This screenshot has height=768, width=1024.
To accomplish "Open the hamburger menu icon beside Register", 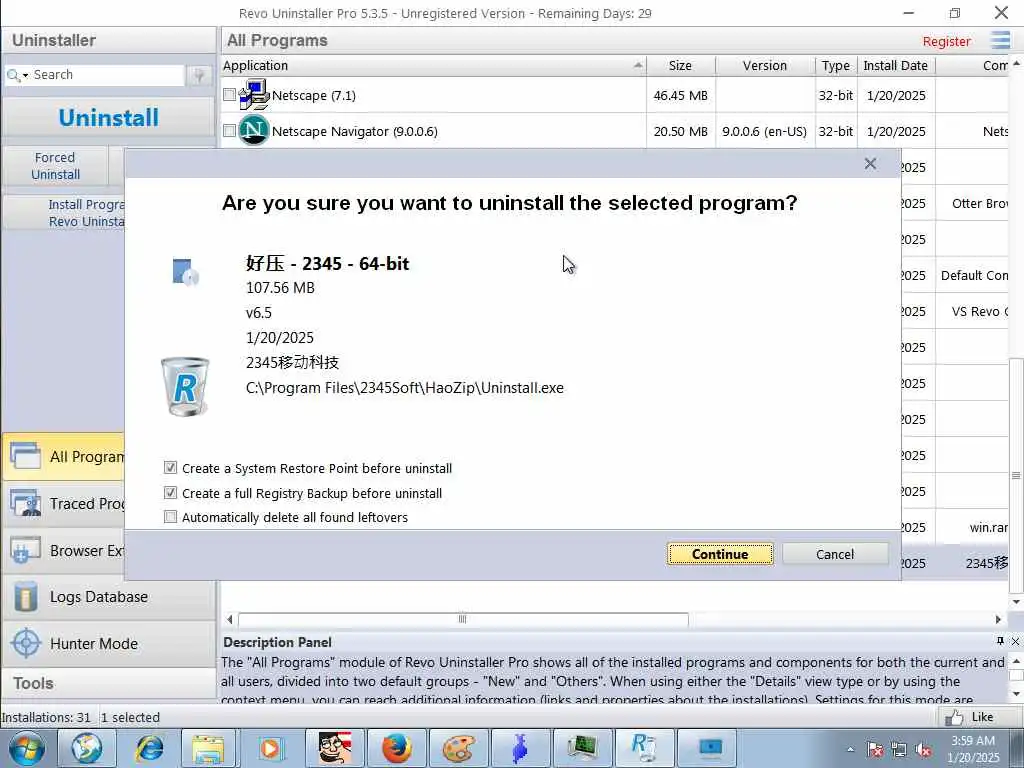I will [1000, 40].
